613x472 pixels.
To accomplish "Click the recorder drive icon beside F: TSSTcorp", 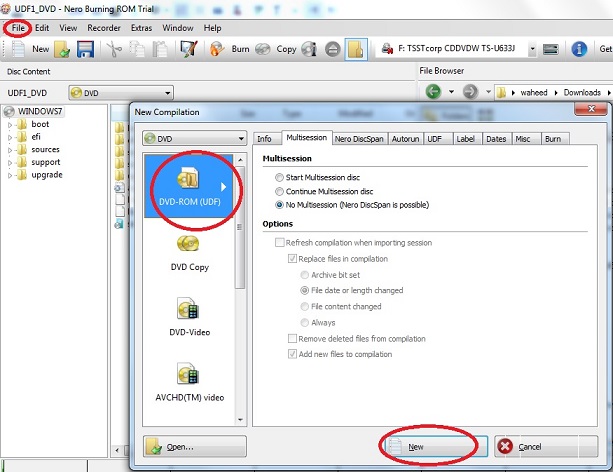I will [387, 49].
